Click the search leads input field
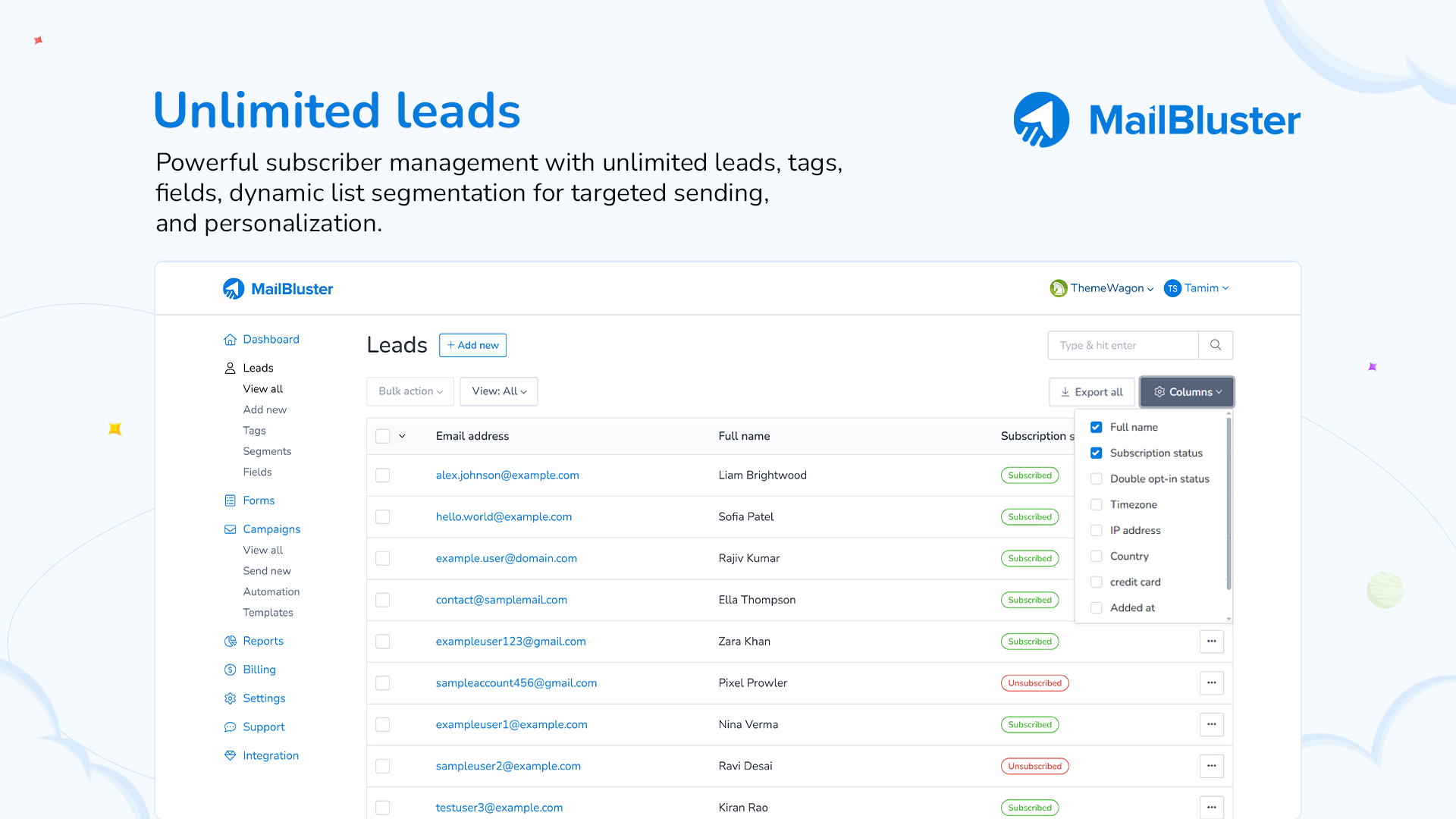The height and width of the screenshot is (819, 1456). click(1123, 345)
